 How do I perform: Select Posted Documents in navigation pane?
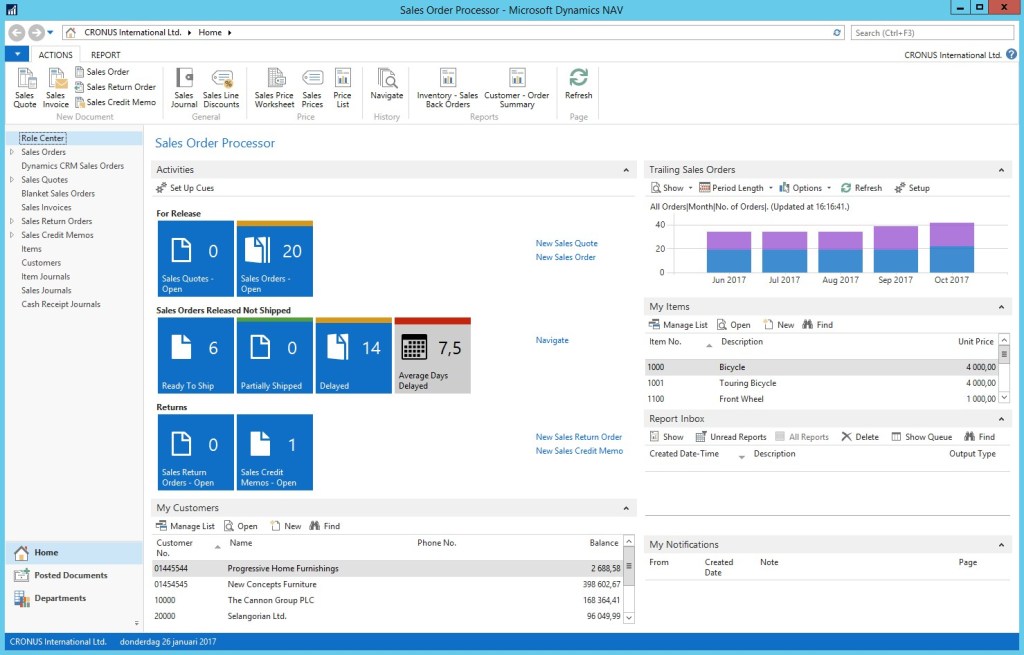tap(70, 575)
